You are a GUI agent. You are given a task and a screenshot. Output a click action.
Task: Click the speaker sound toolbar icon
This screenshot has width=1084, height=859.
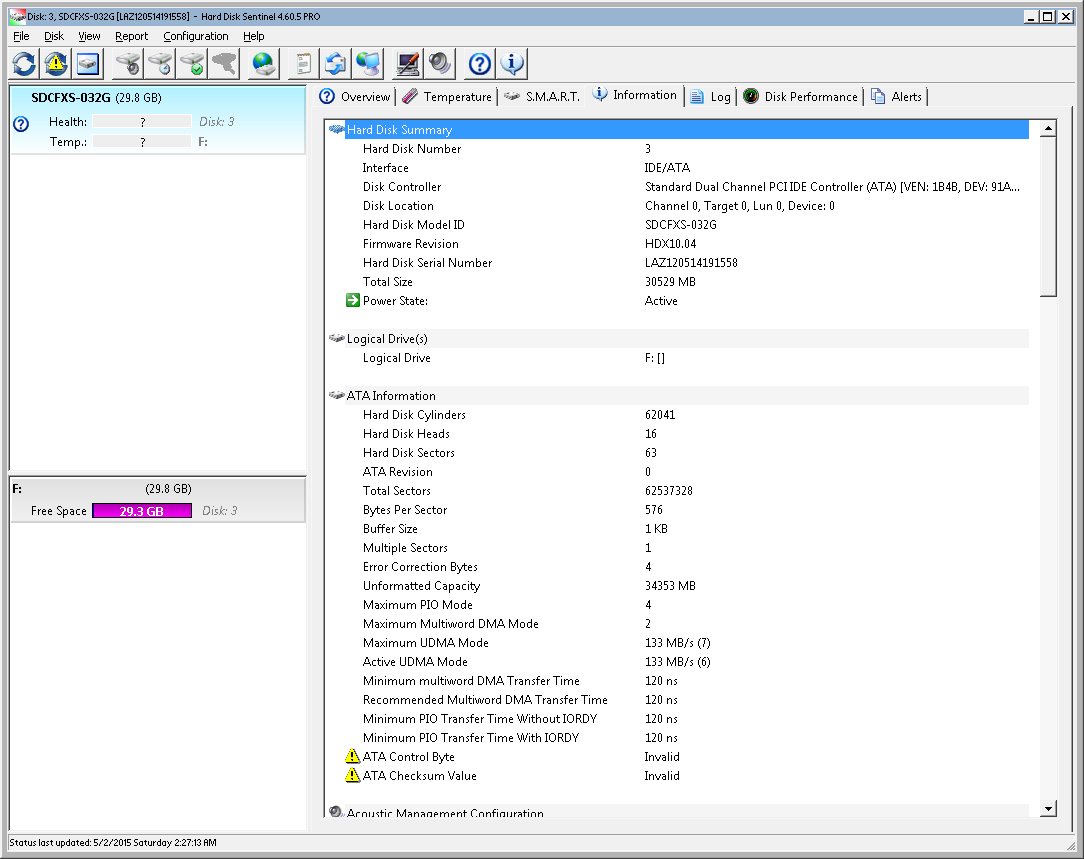[x=440, y=64]
